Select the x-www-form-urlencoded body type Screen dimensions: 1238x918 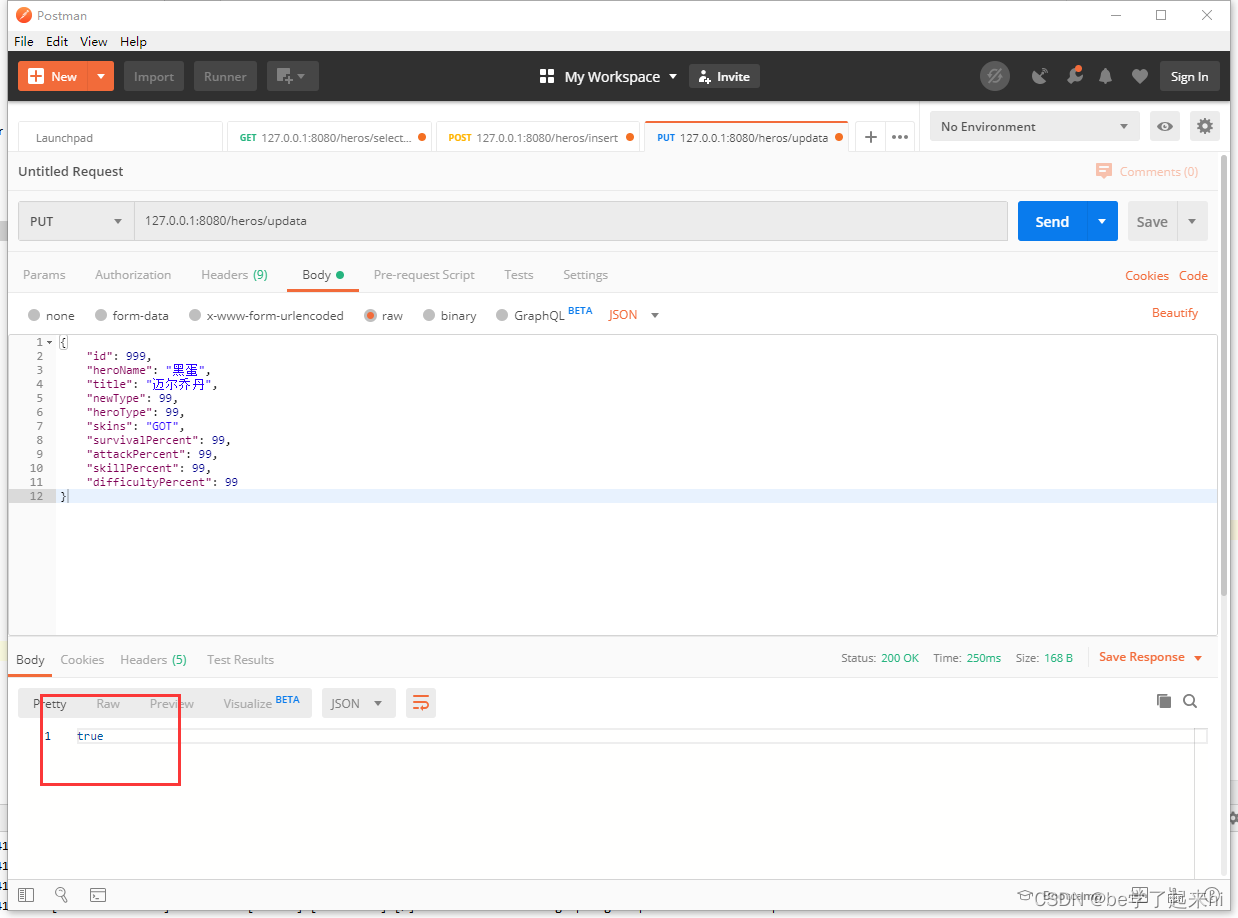point(266,316)
